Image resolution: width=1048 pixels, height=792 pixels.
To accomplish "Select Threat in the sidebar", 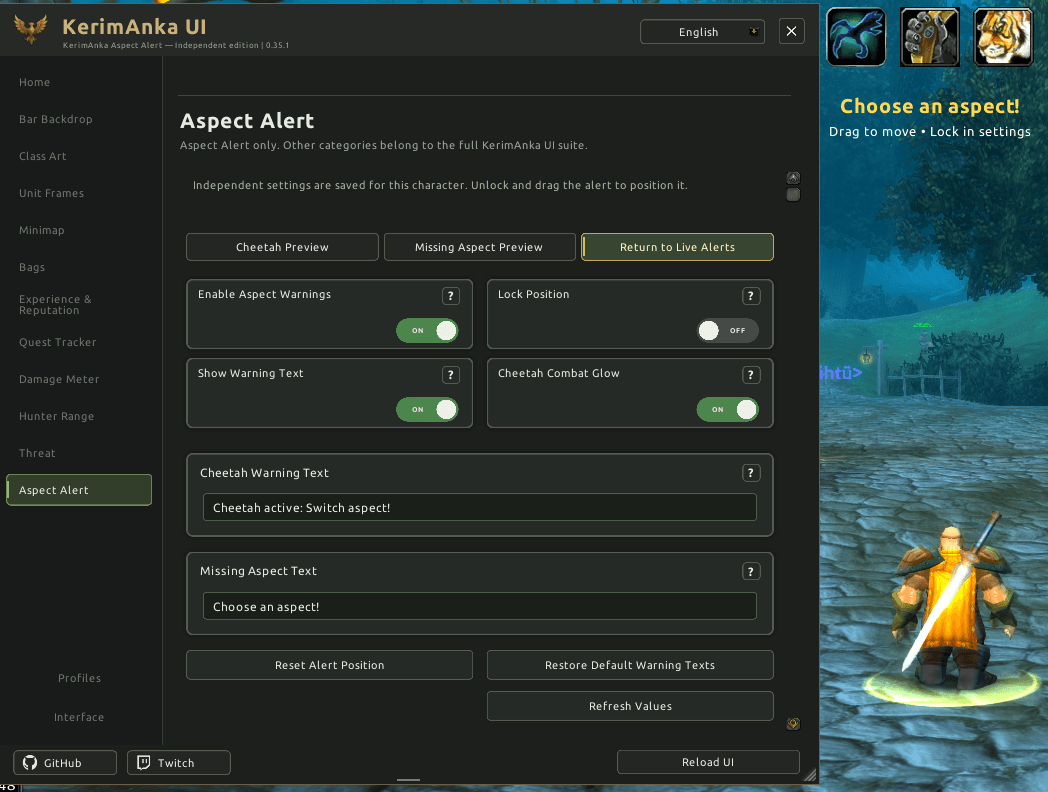I will click(x=37, y=453).
